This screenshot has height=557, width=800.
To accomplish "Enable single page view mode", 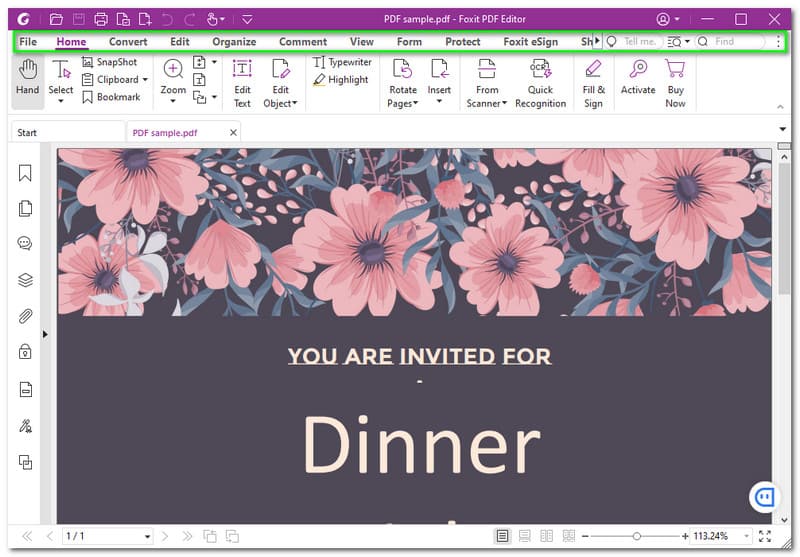I will click(x=502, y=537).
